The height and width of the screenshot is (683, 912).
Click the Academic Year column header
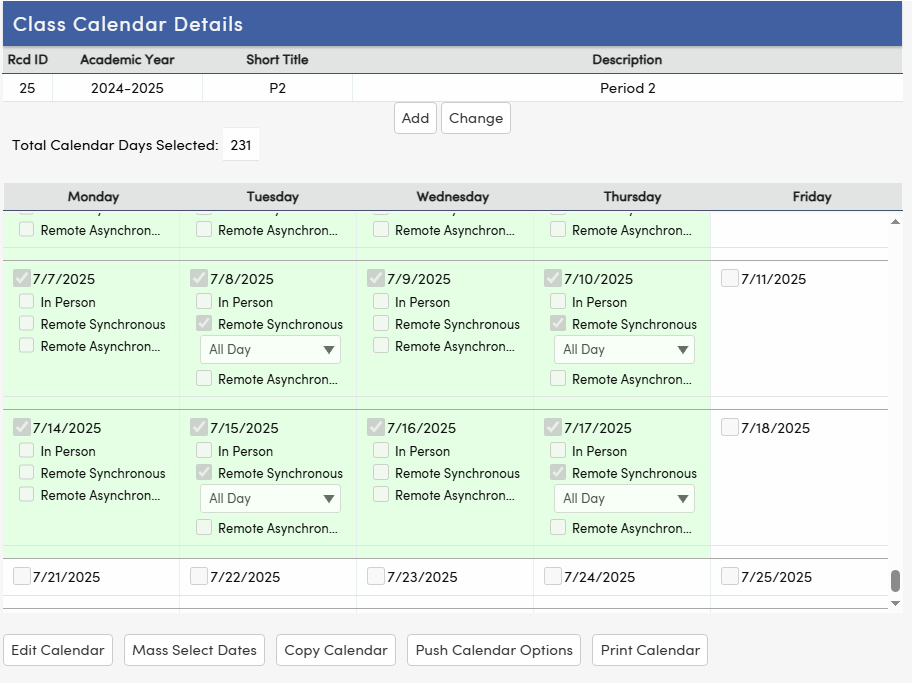[x=127, y=59]
